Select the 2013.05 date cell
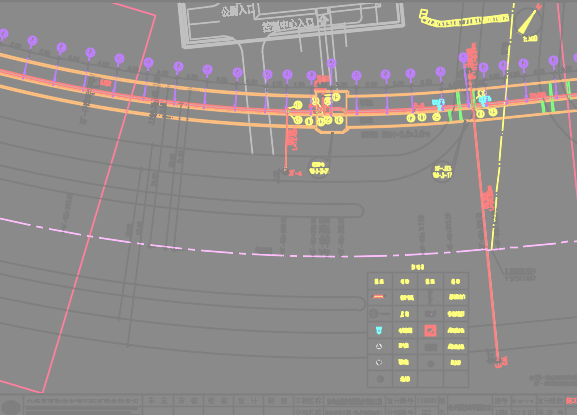Image resolution: width=577 pixels, height=415 pixels. [523, 412]
